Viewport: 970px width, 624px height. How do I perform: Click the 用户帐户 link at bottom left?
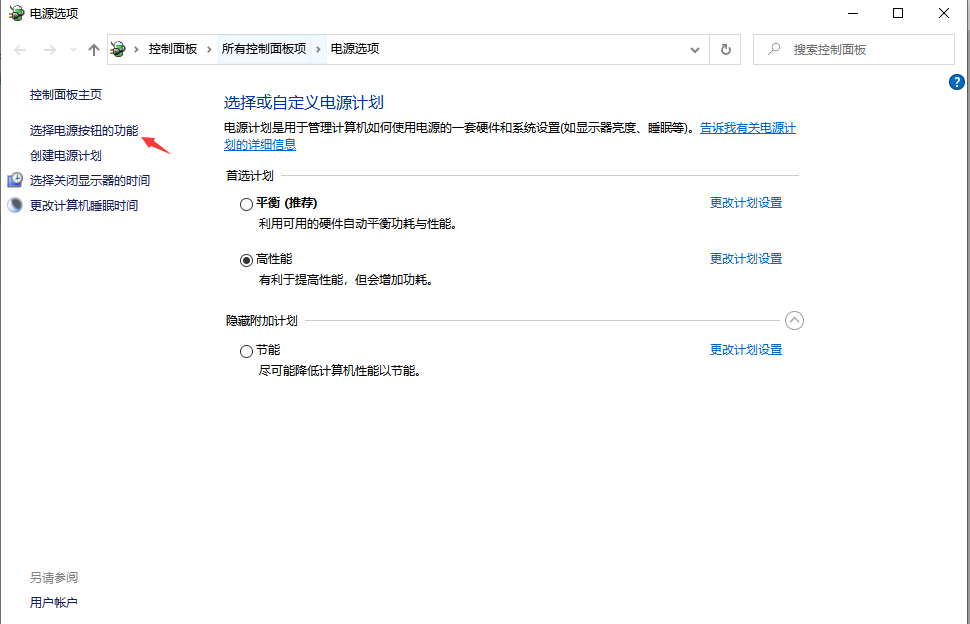pyautogui.click(x=54, y=602)
